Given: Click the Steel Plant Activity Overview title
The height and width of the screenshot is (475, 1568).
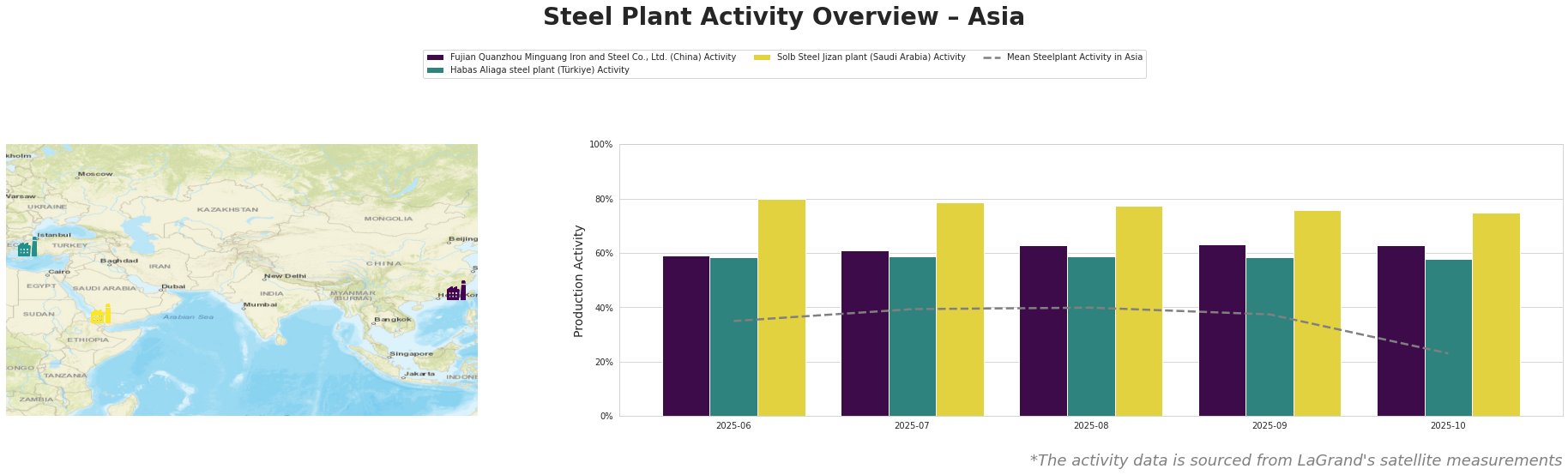Looking at the screenshot, I should [783, 17].
